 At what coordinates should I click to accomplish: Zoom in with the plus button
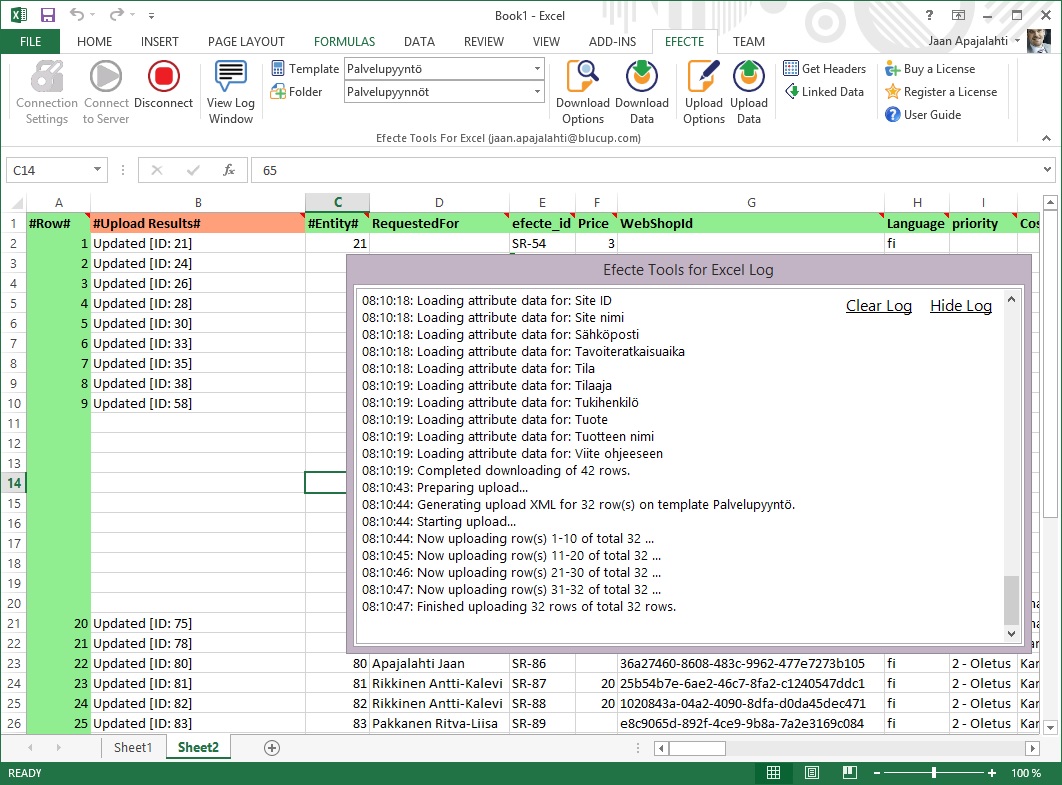click(992, 773)
